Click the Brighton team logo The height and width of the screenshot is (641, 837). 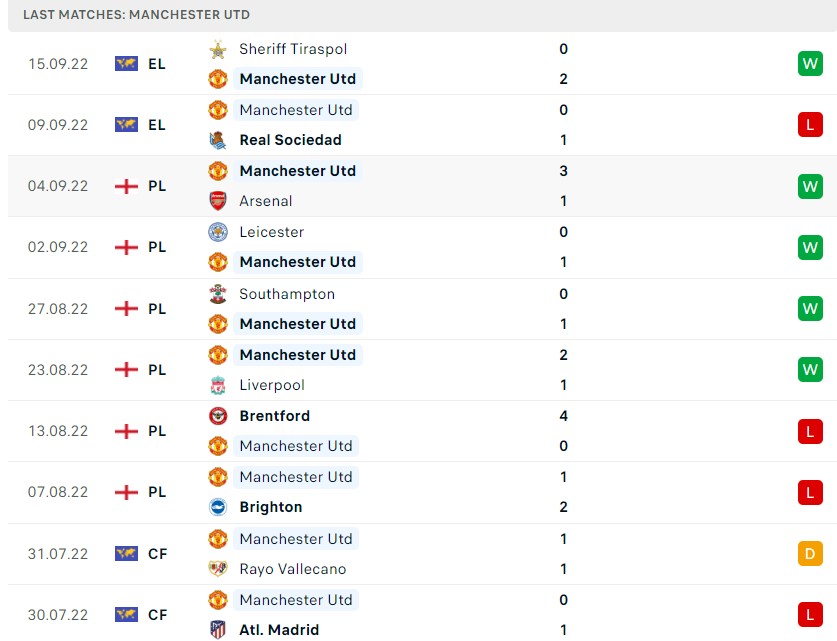click(x=218, y=507)
